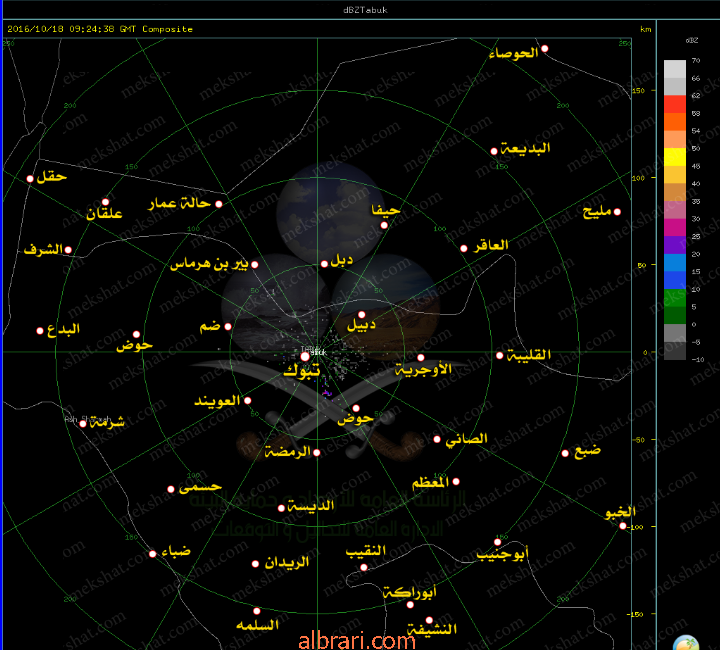720x650 pixels.
Task: Pick the dark green 5 dBZ legend swatch
Action: click(675, 315)
